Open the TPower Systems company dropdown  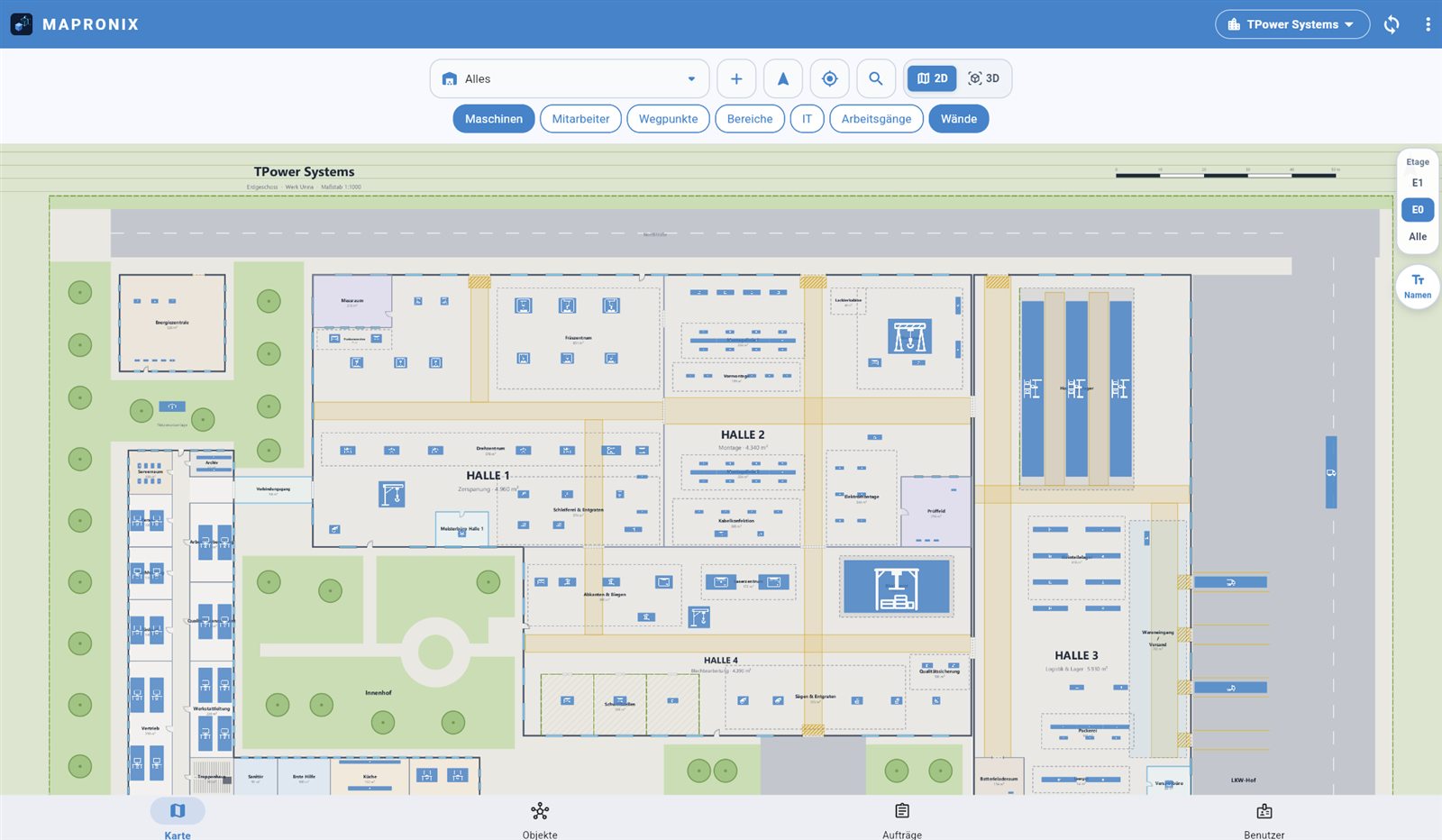[x=1292, y=24]
